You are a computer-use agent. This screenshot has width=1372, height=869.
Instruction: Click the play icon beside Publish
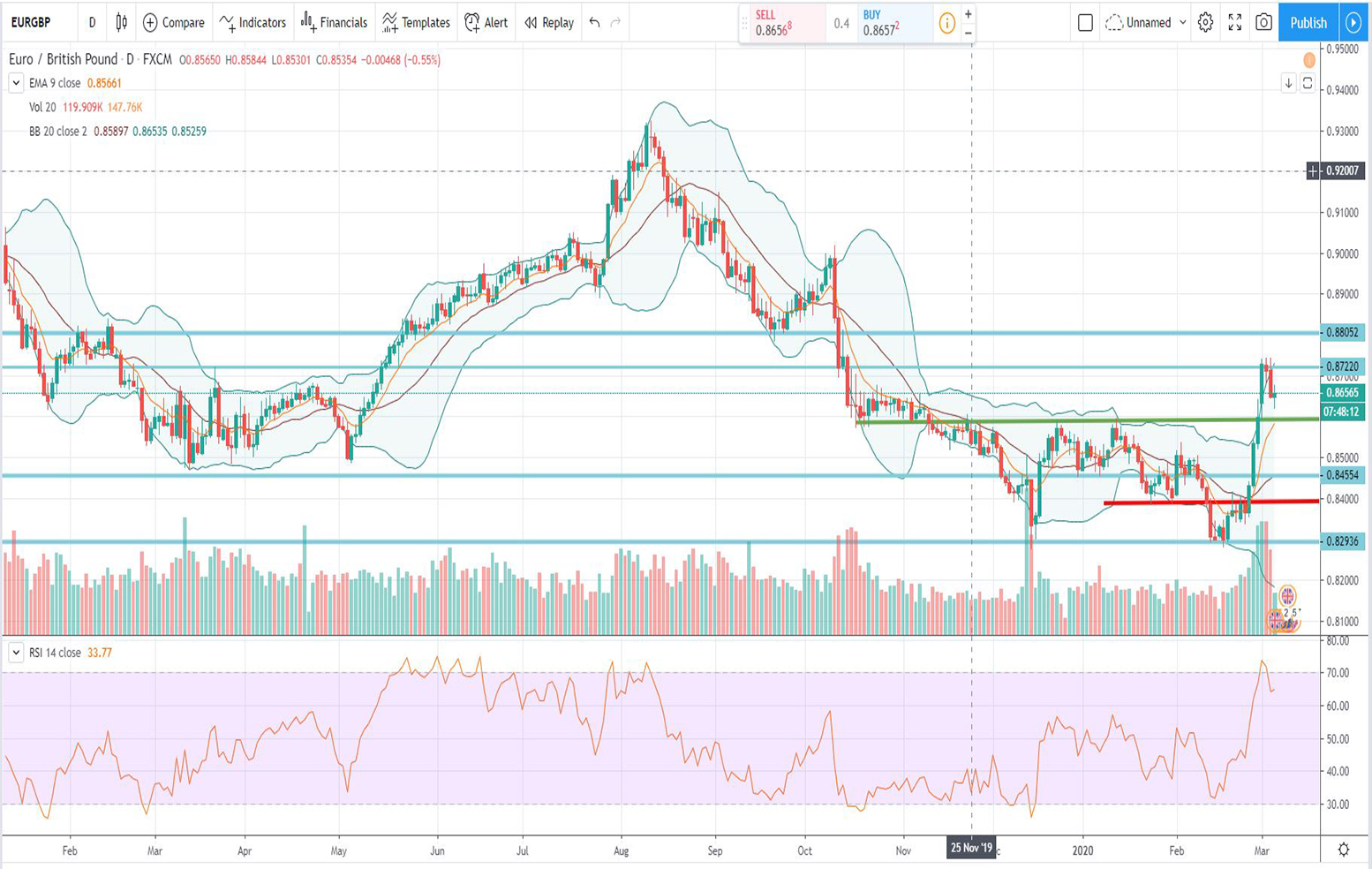pyautogui.click(x=1353, y=23)
